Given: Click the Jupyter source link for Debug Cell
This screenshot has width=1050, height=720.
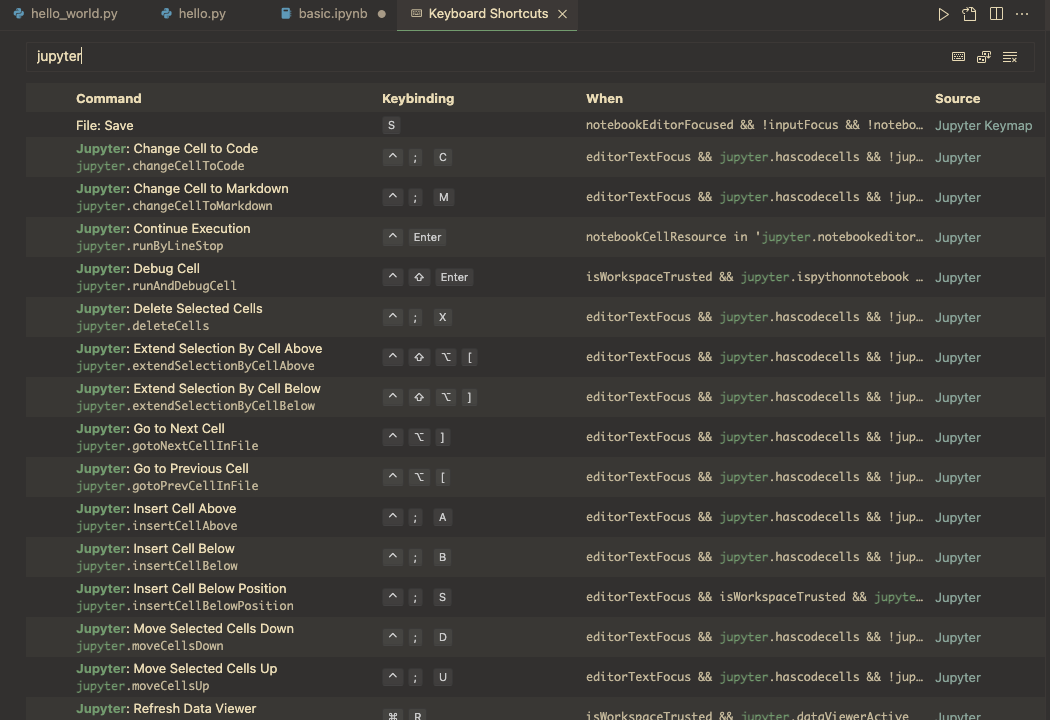Looking at the screenshot, I should click(x=958, y=277).
